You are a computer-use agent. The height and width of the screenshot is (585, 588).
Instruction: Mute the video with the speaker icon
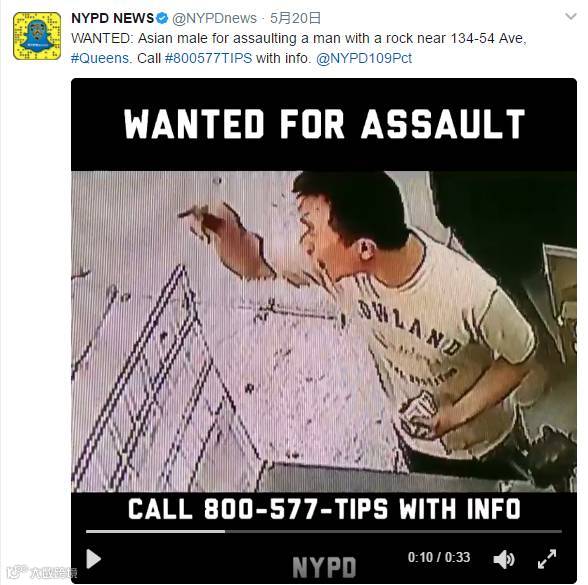tap(504, 560)
